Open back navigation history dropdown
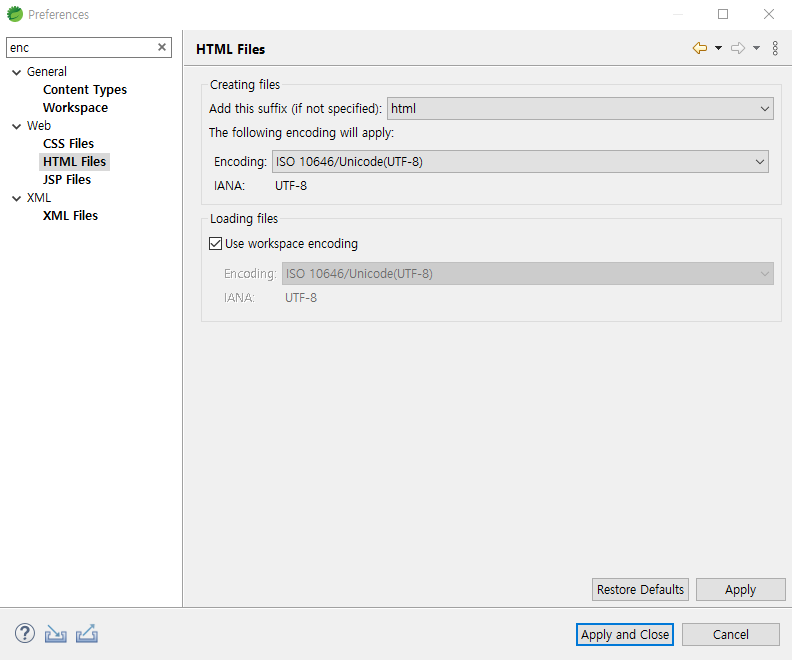Screen dimensions: 792x660 tap(718, 48)
